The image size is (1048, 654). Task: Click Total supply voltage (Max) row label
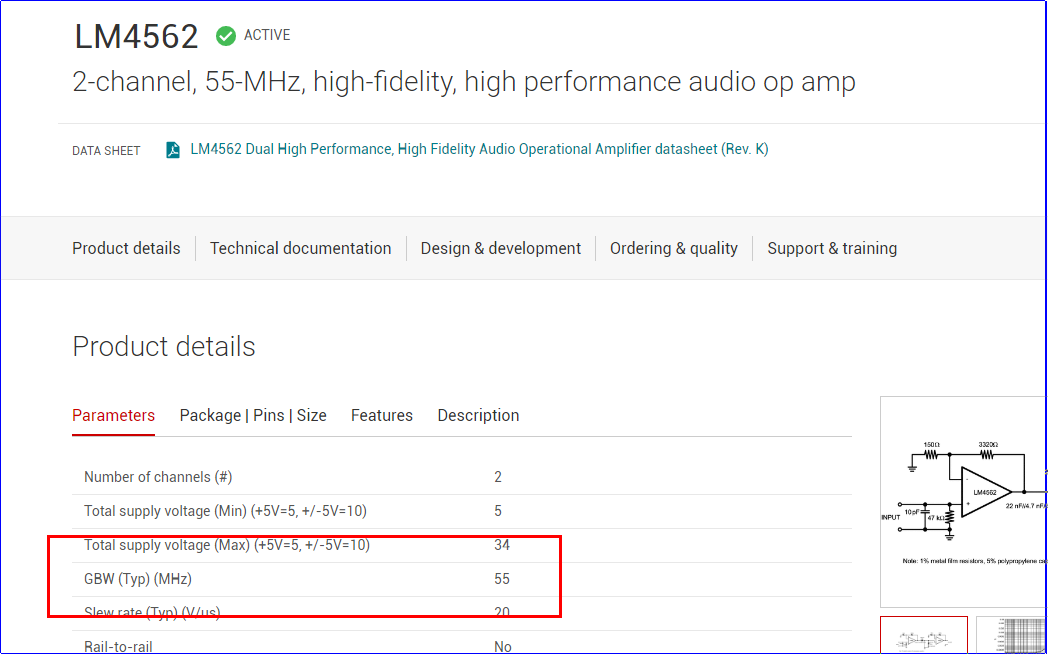point(227,545)
